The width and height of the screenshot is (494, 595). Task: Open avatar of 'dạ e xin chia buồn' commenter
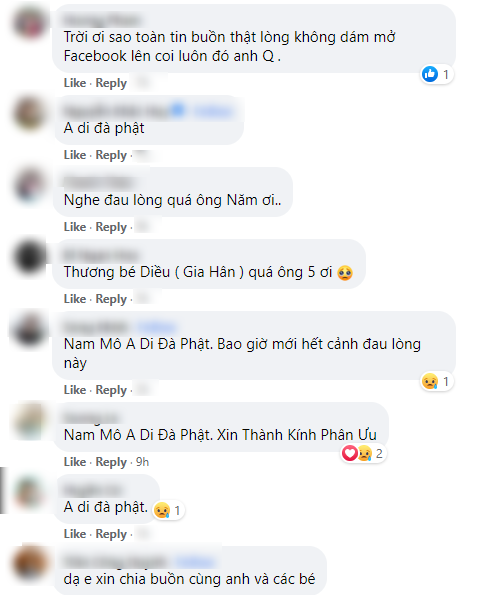30,563
